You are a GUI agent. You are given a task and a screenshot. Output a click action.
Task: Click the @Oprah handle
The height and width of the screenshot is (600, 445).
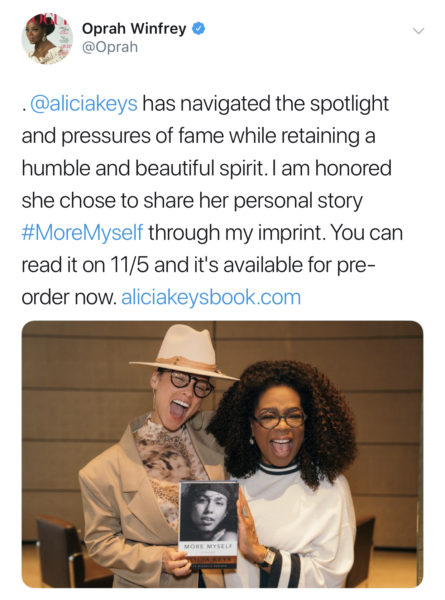pos(110,47)
